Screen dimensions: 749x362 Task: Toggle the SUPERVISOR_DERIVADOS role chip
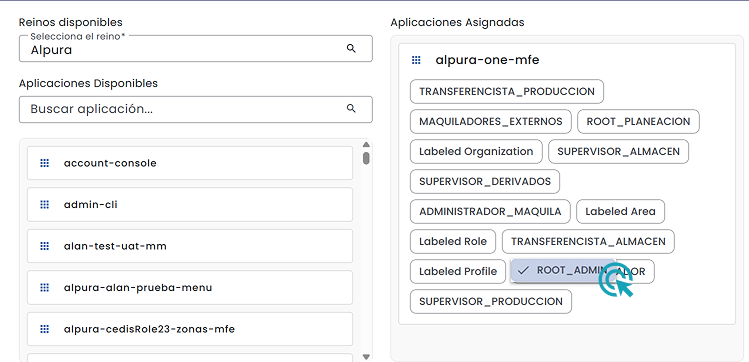coord(485,181)
